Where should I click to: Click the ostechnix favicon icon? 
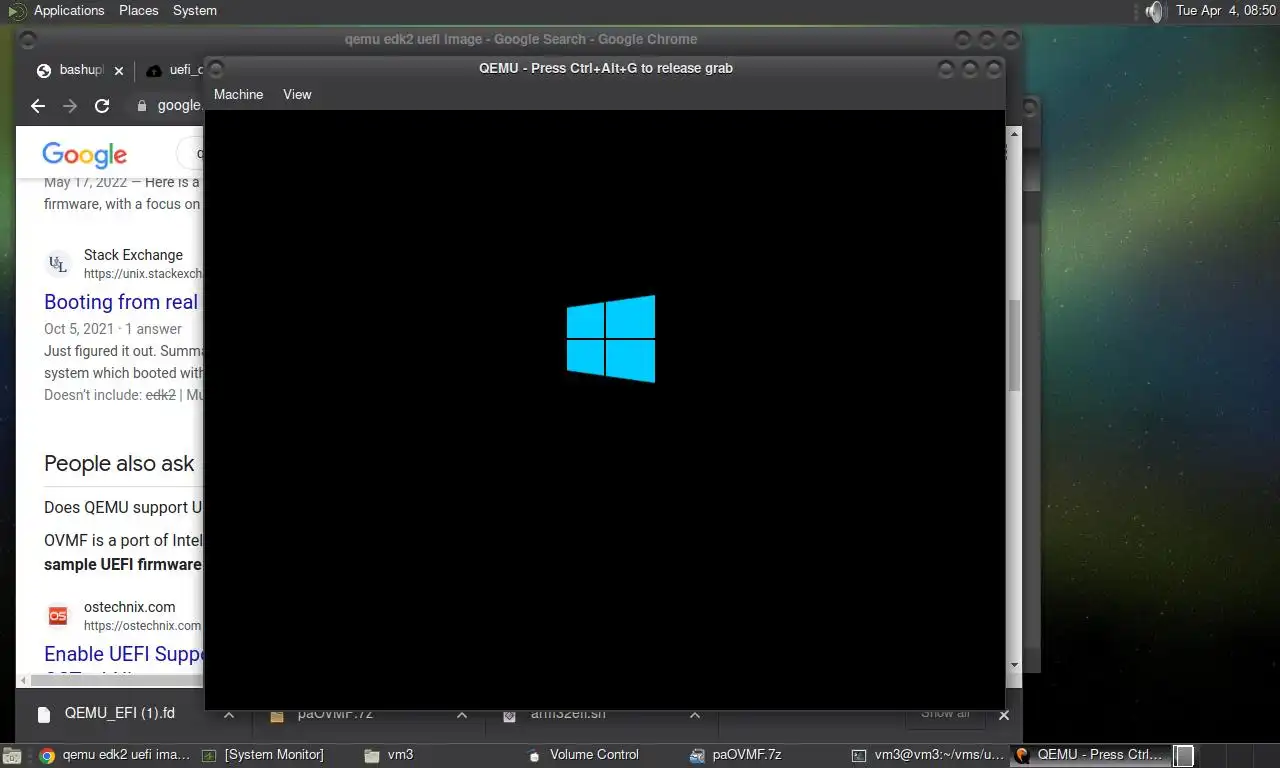(x=58, y=616)
